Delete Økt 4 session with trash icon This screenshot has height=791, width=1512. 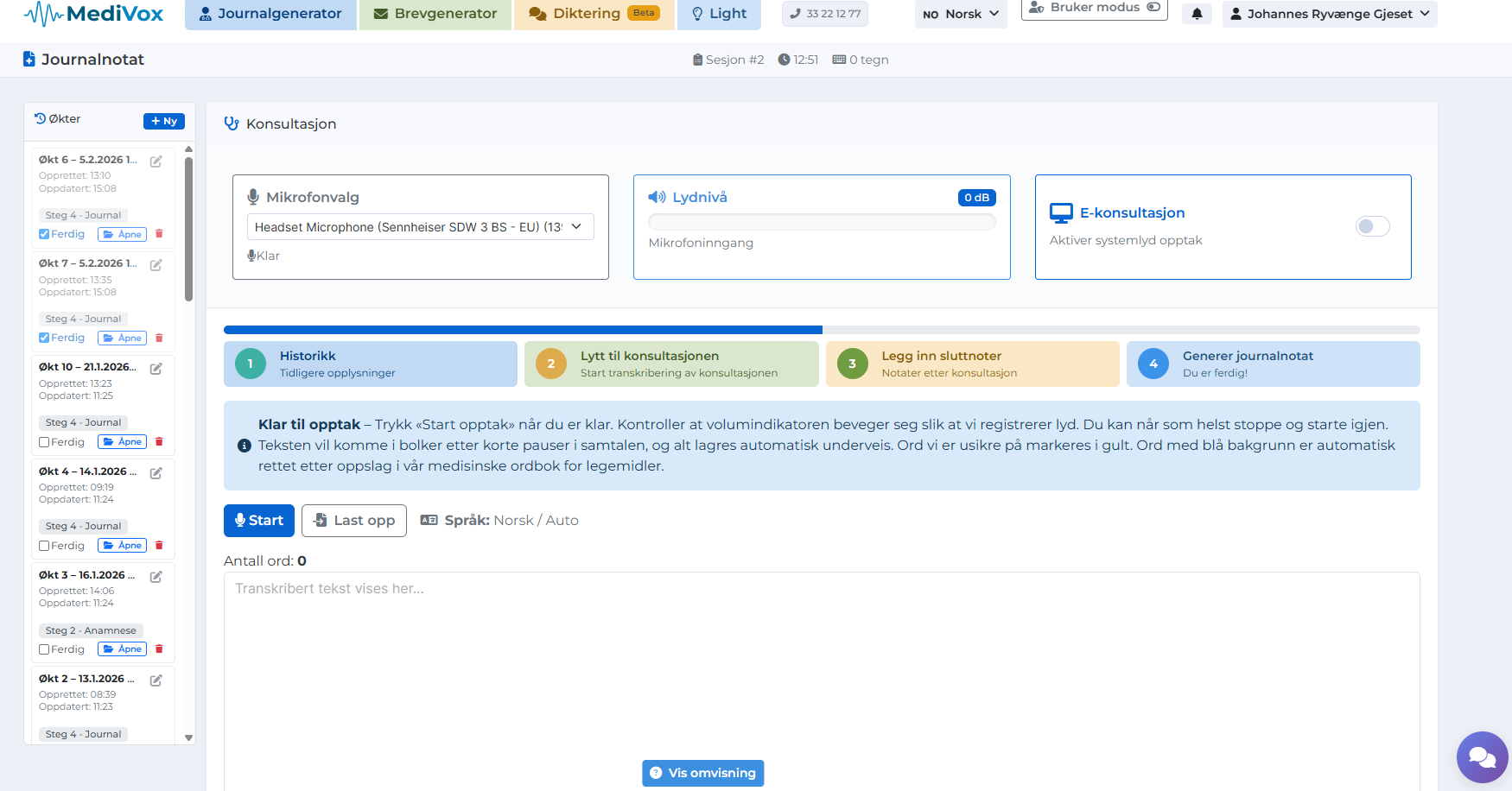tap(159, 545)
